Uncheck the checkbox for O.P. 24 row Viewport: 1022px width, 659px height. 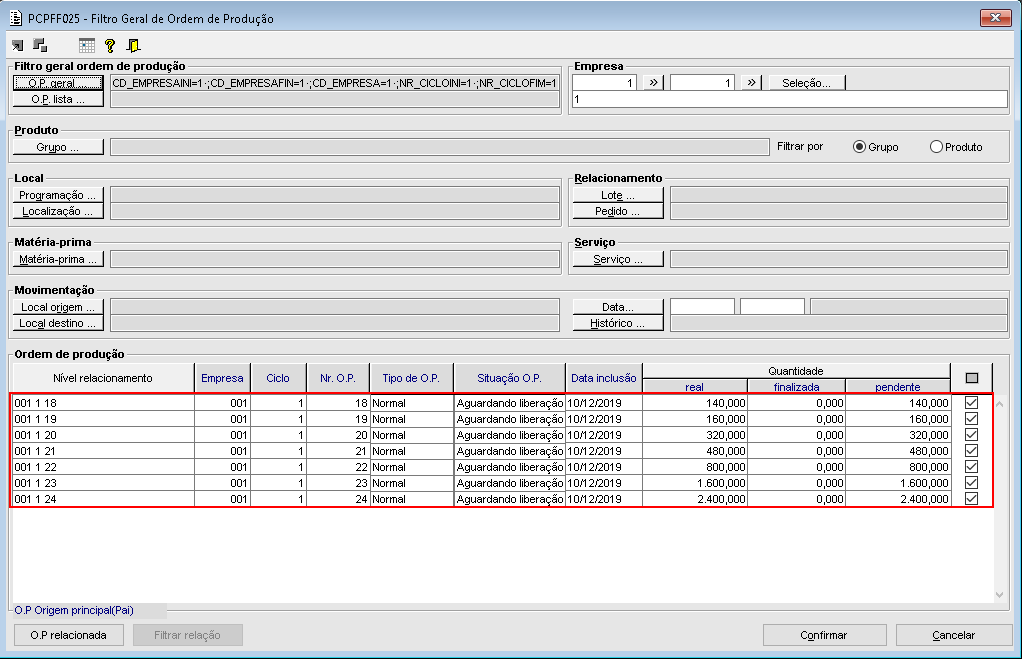971,499
